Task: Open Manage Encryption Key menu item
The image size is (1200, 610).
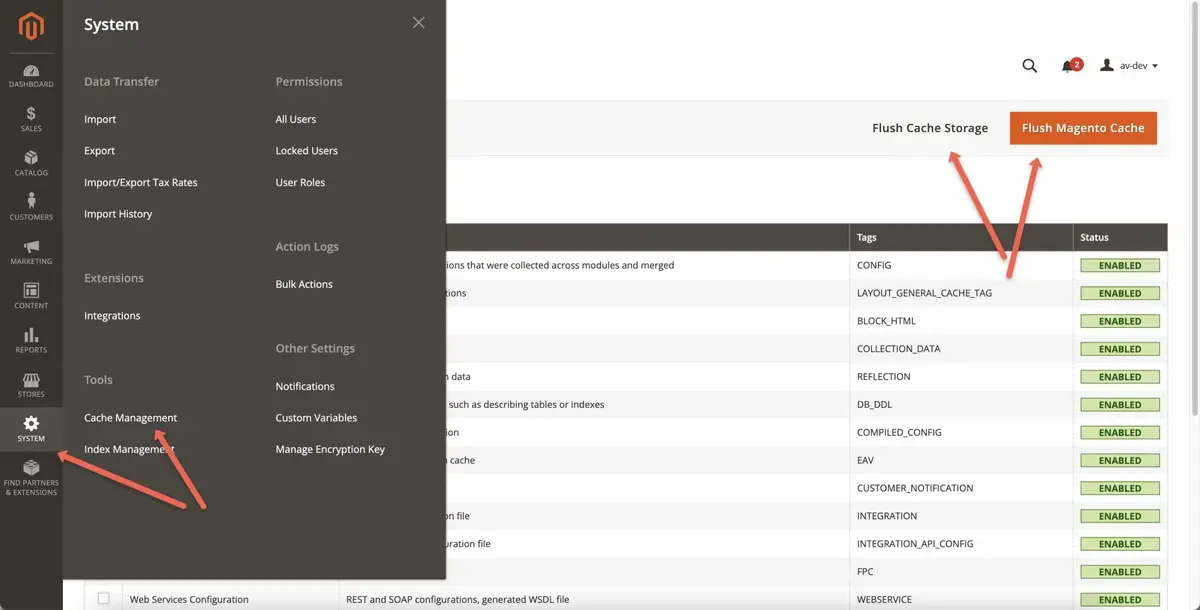Action: point(330,450)
